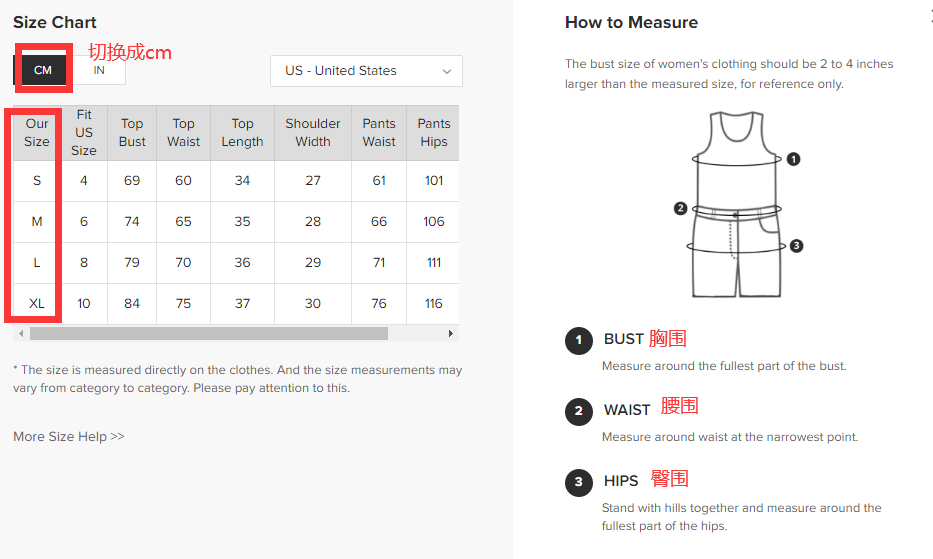Click the number 2 waist badge icon
This screenshot has width=933, height=559.
(578, 411)
